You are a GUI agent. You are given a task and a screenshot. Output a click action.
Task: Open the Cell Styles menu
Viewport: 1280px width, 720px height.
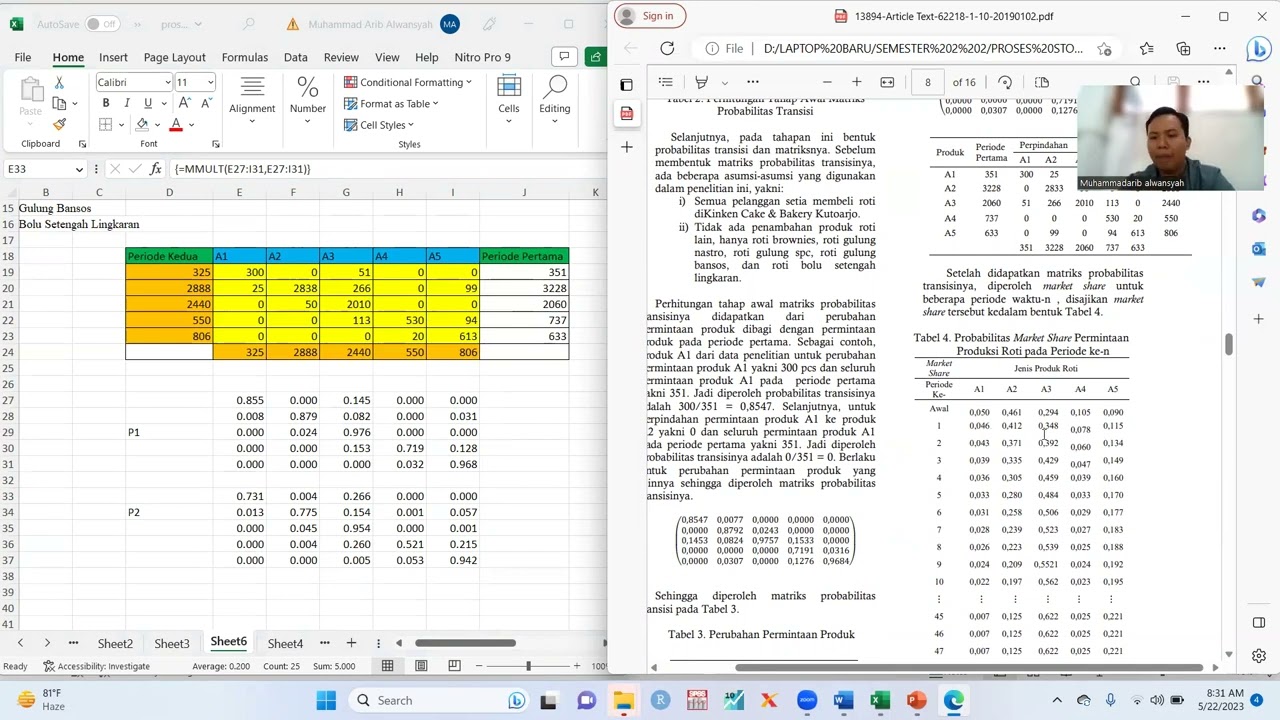tap(379, 125)
